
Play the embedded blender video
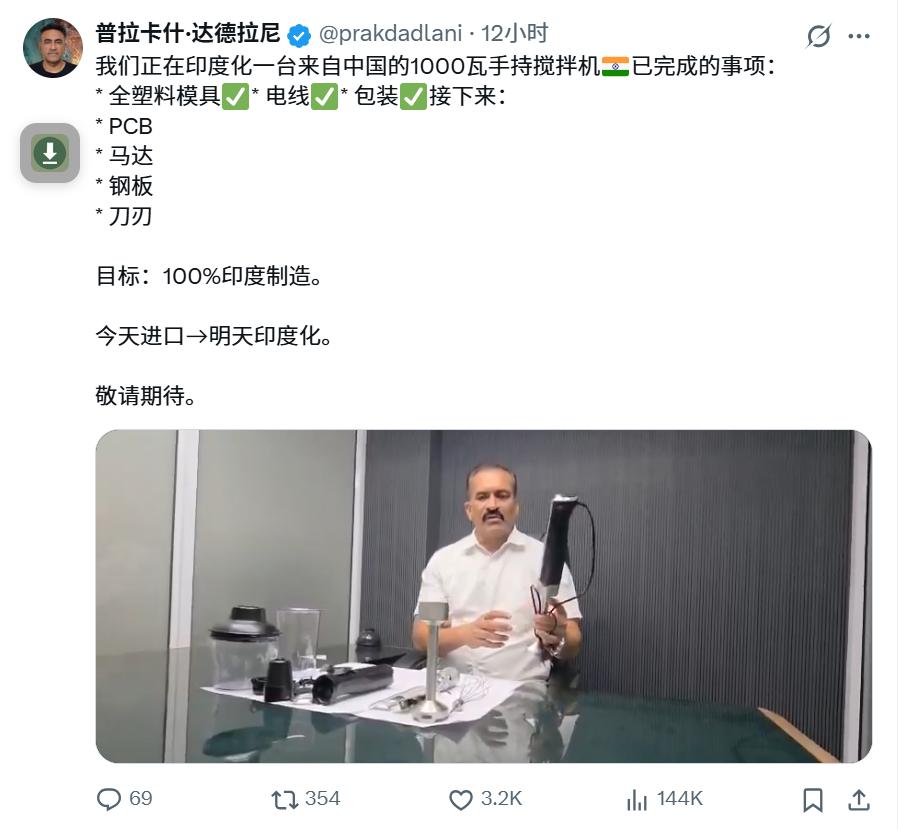(483, 596)
